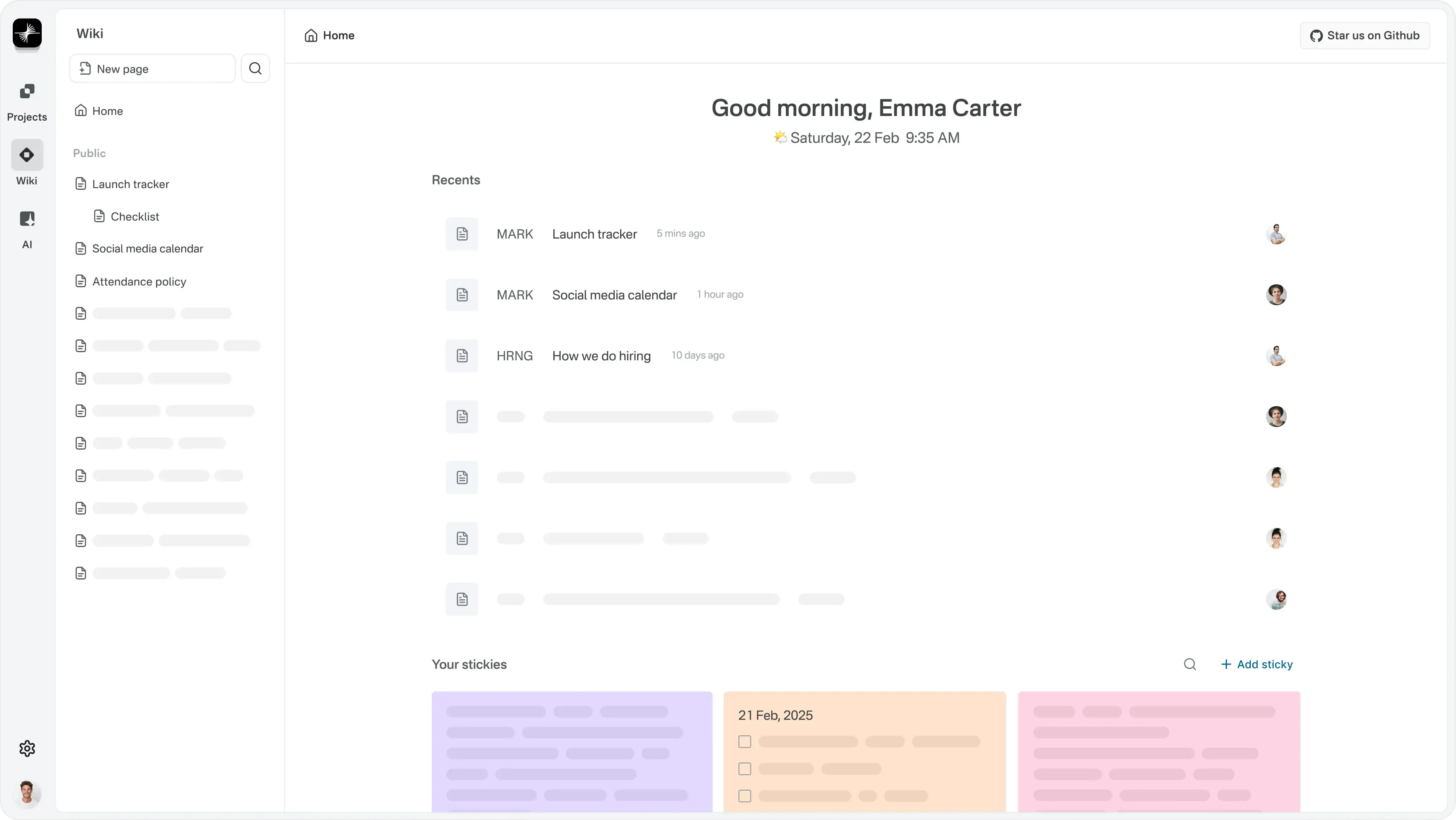
Task: Open Attendance policy page in sidebar
Action: click(139, 281)
